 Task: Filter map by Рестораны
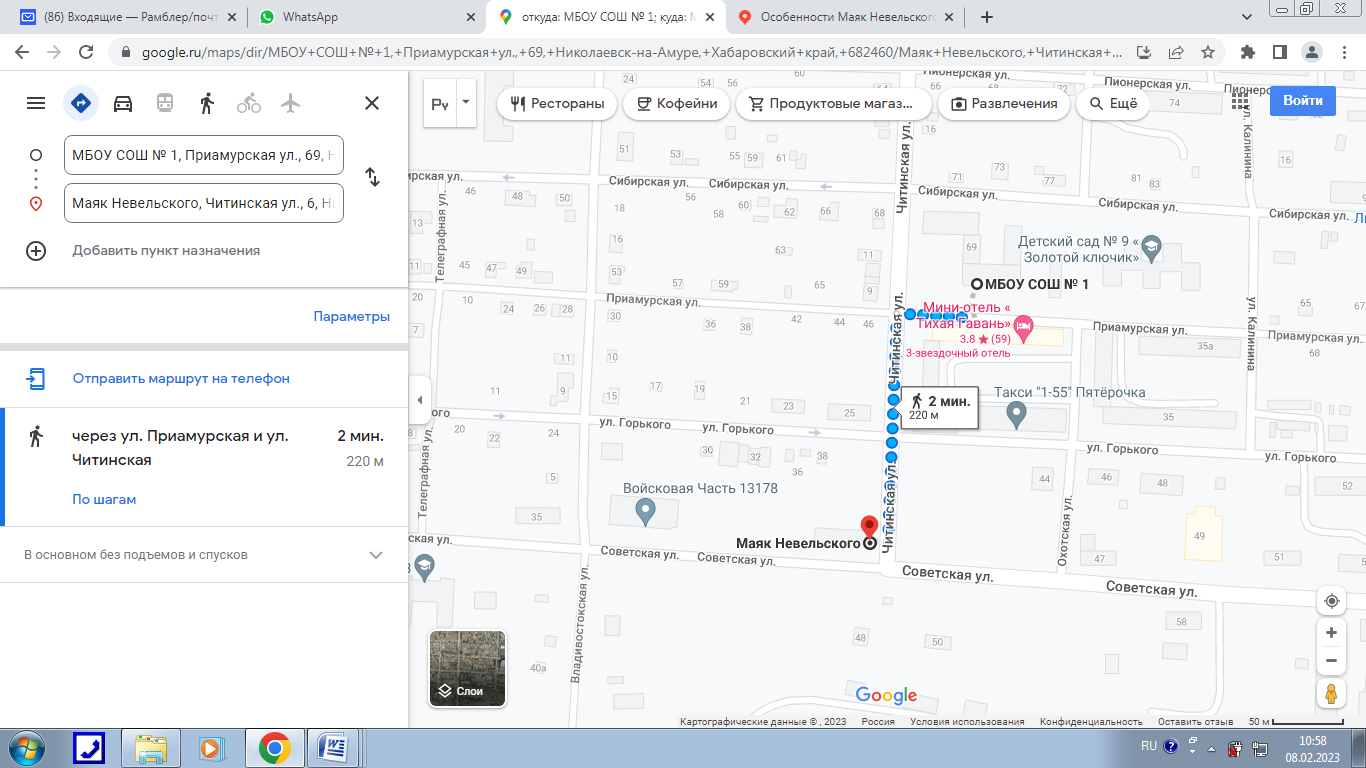click(x=557, y=103)
